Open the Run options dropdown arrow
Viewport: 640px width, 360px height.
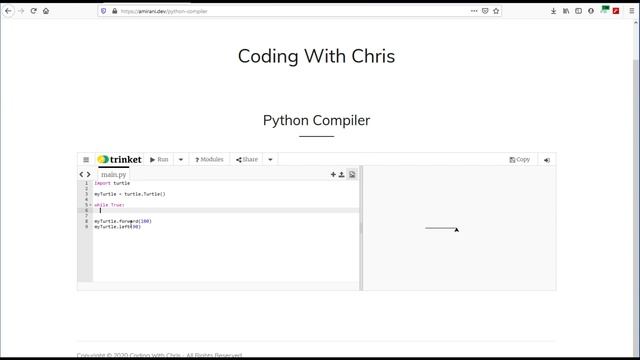[x=181, y=160]
